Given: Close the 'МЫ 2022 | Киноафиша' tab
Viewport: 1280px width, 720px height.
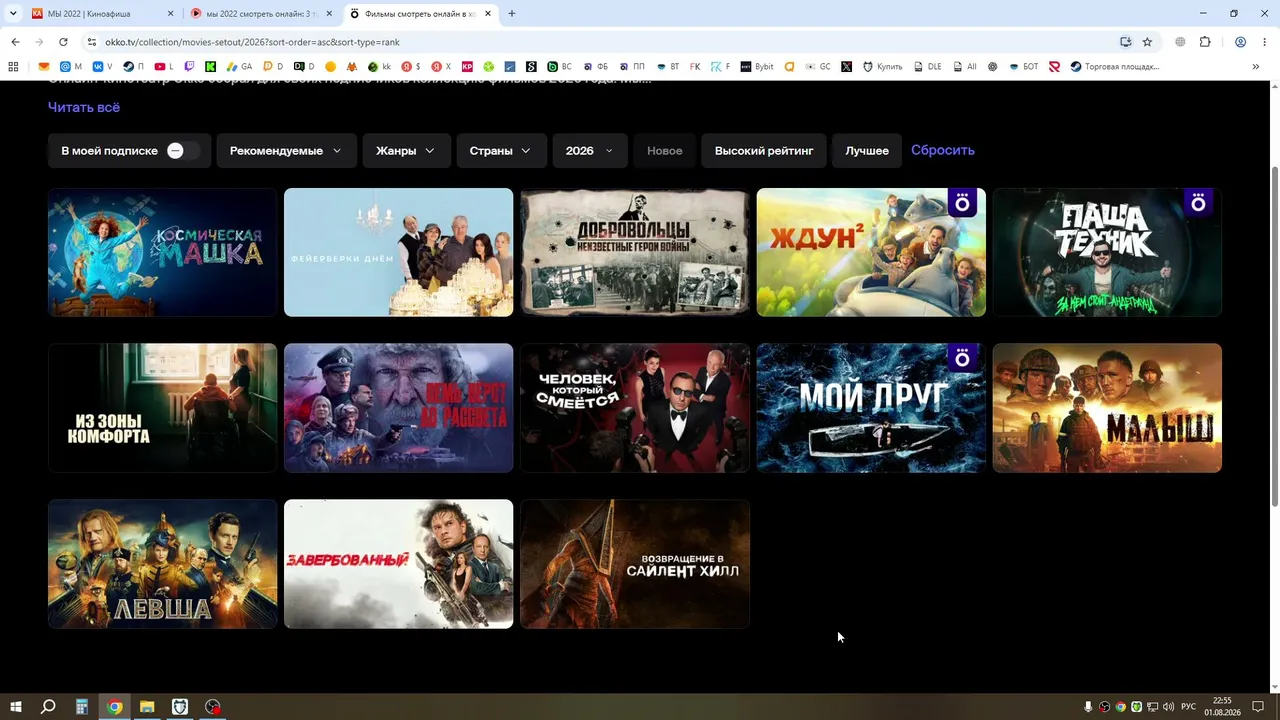Looking at the screenshot, I should tap(170, 14).
